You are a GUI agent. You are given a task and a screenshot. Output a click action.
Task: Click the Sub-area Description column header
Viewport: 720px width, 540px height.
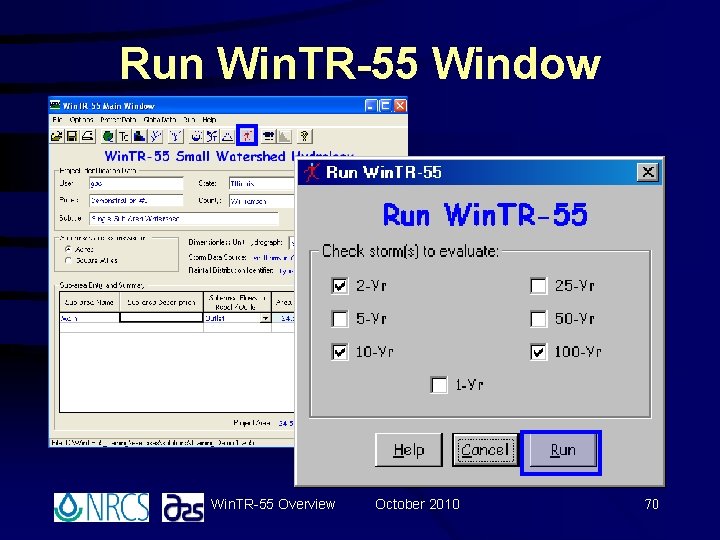(161, 302)
